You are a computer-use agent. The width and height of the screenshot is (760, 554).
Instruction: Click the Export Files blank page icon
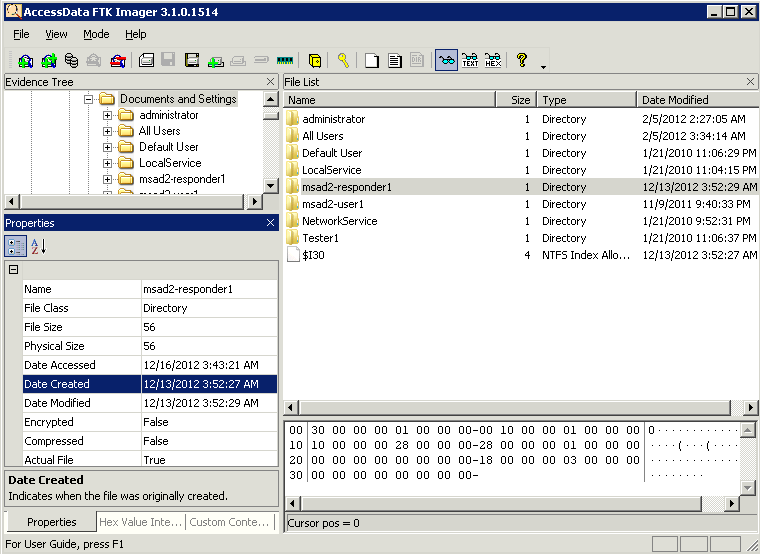coord(372,61)
